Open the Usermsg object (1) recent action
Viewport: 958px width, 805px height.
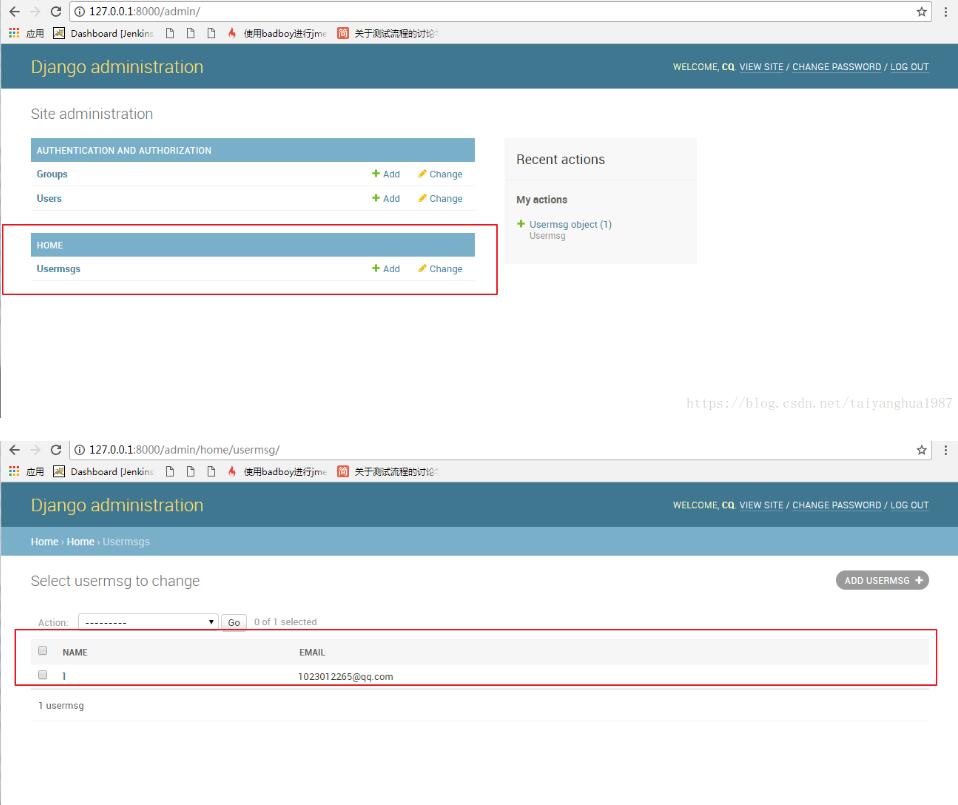click(x=570, y=225)
